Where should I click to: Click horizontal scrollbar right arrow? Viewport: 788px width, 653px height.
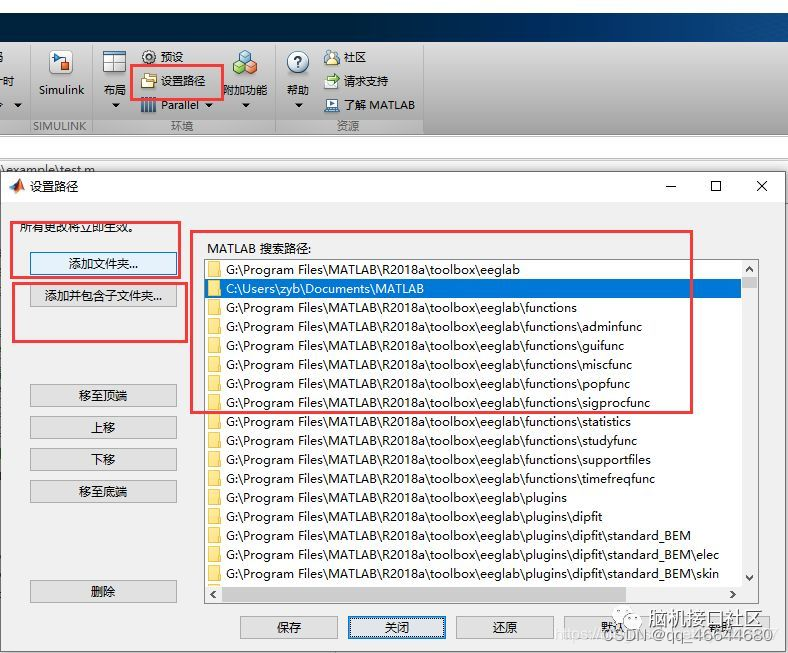point(733,594)
